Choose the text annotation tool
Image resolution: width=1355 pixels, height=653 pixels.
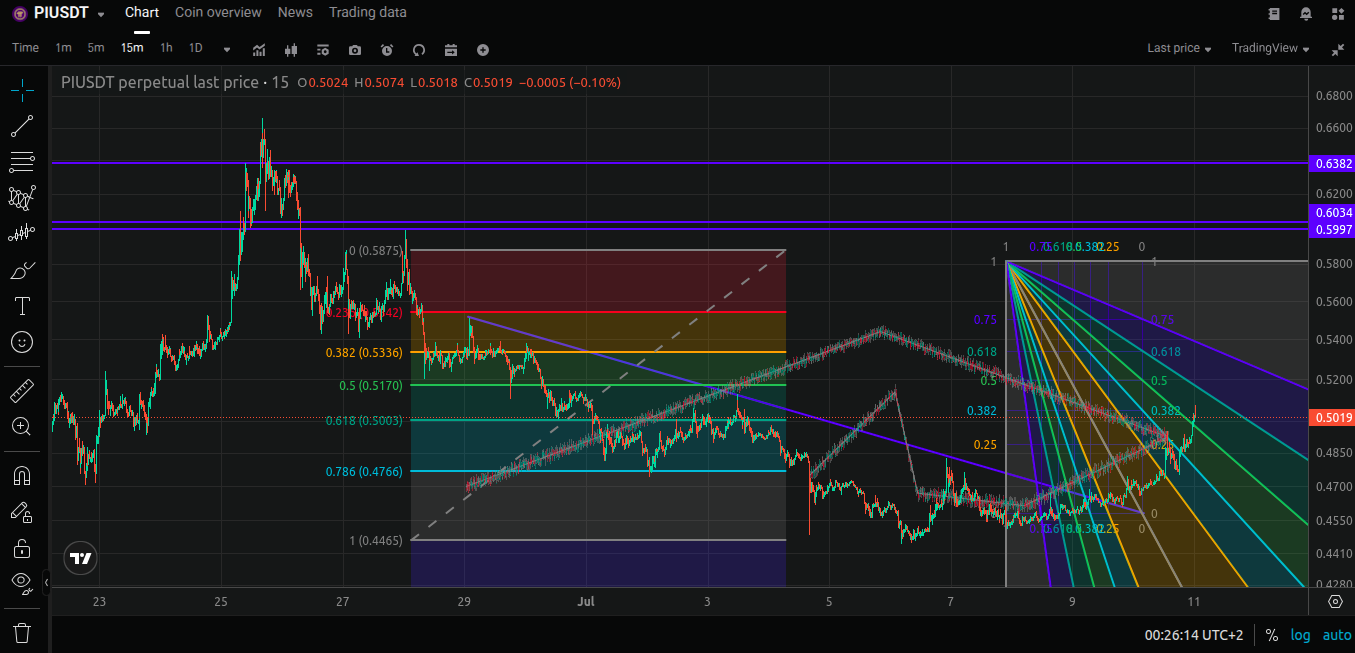point(22,306)
